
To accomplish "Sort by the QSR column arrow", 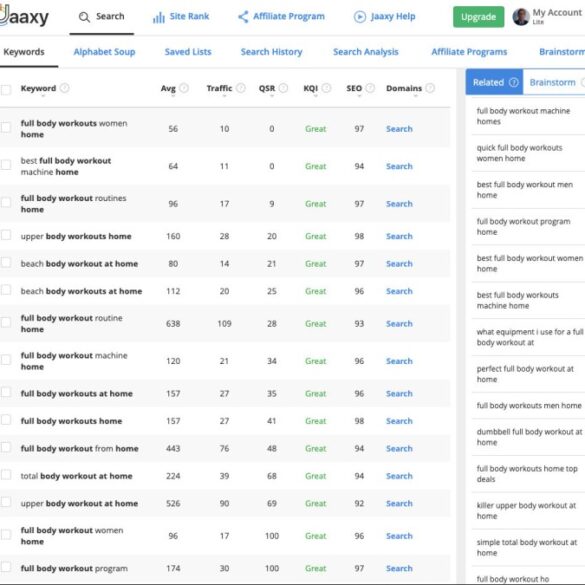I will [272, 96].
